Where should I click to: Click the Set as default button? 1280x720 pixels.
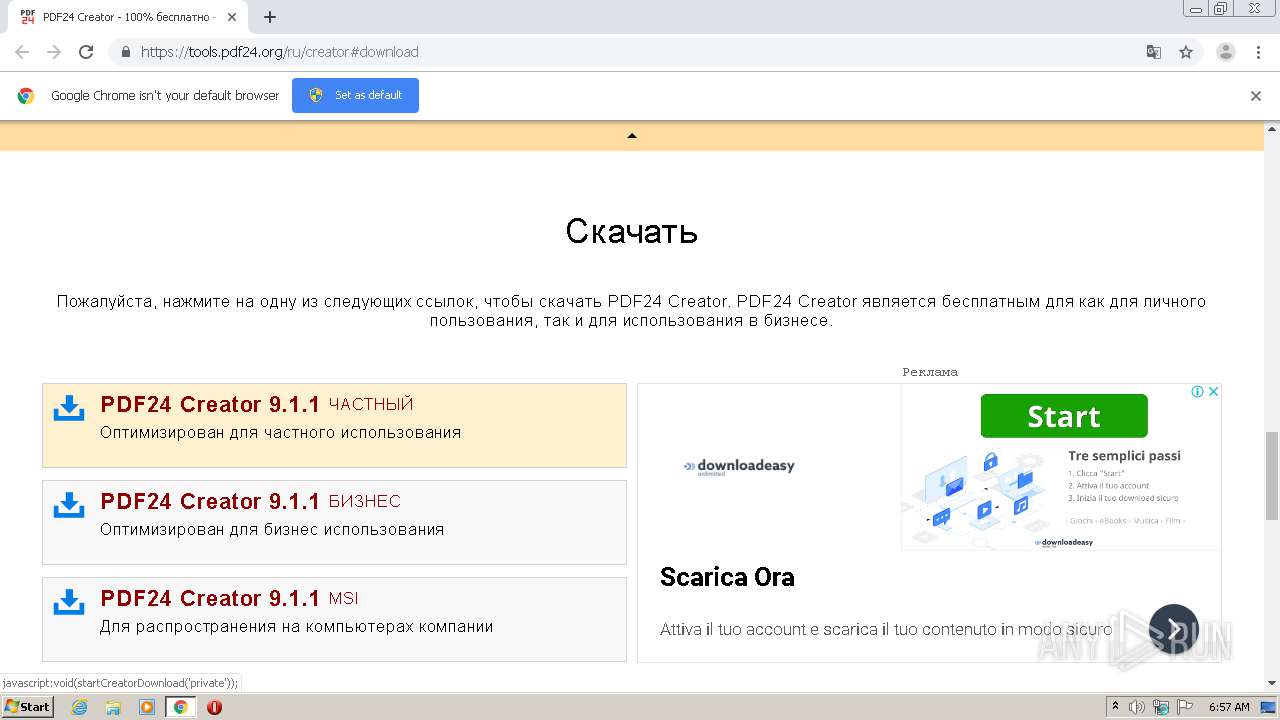click(x=355, y=95)
